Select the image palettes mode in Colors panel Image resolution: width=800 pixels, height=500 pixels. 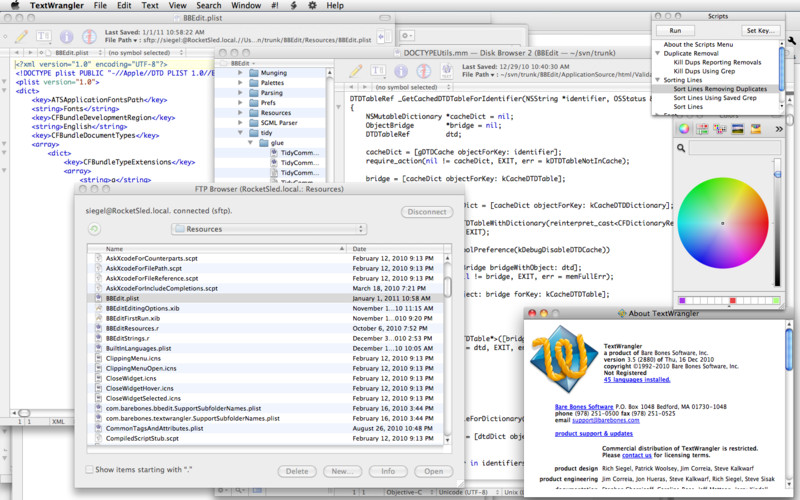[x=738, y=129]
